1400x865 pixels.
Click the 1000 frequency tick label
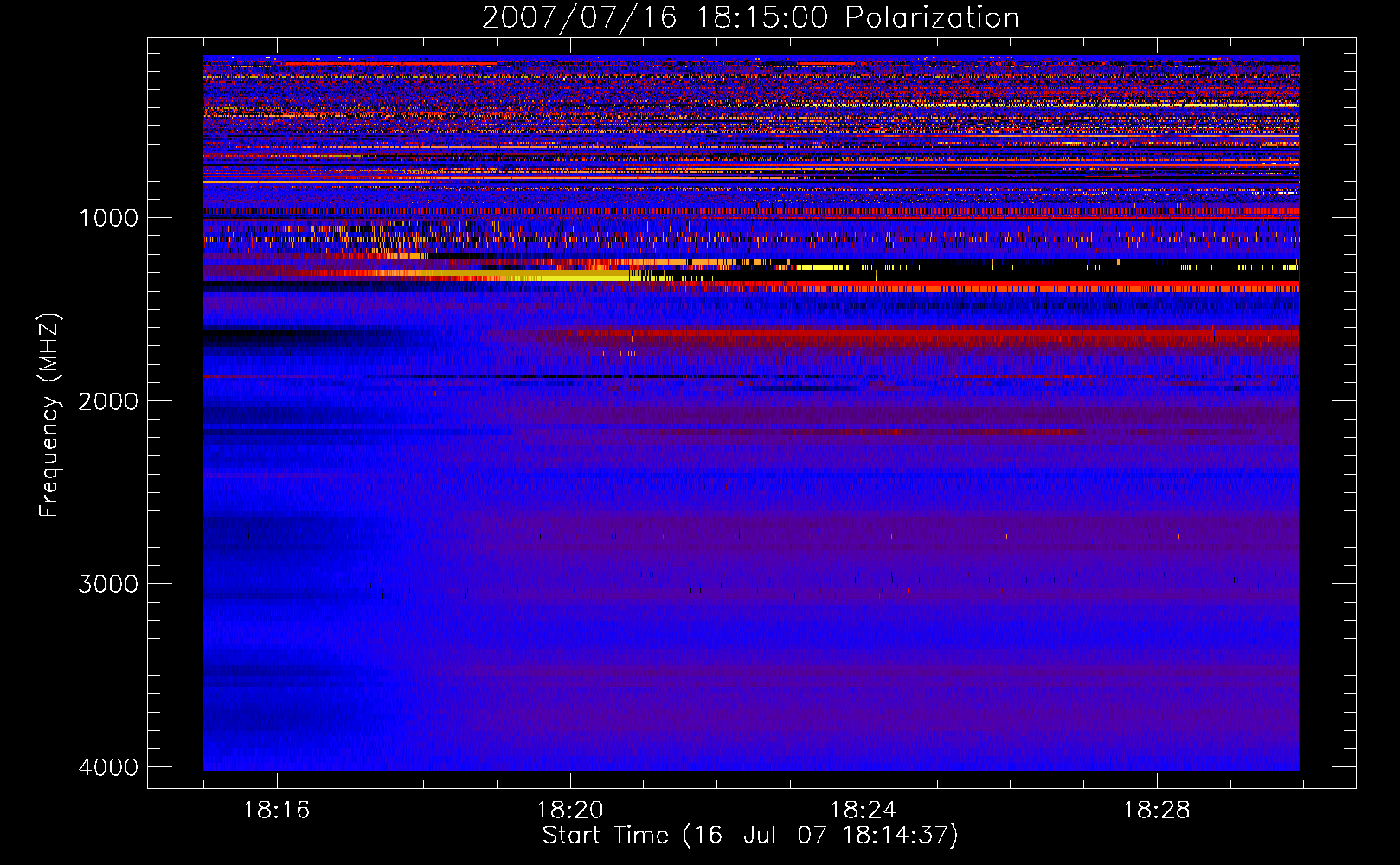(x=108, y=217)
